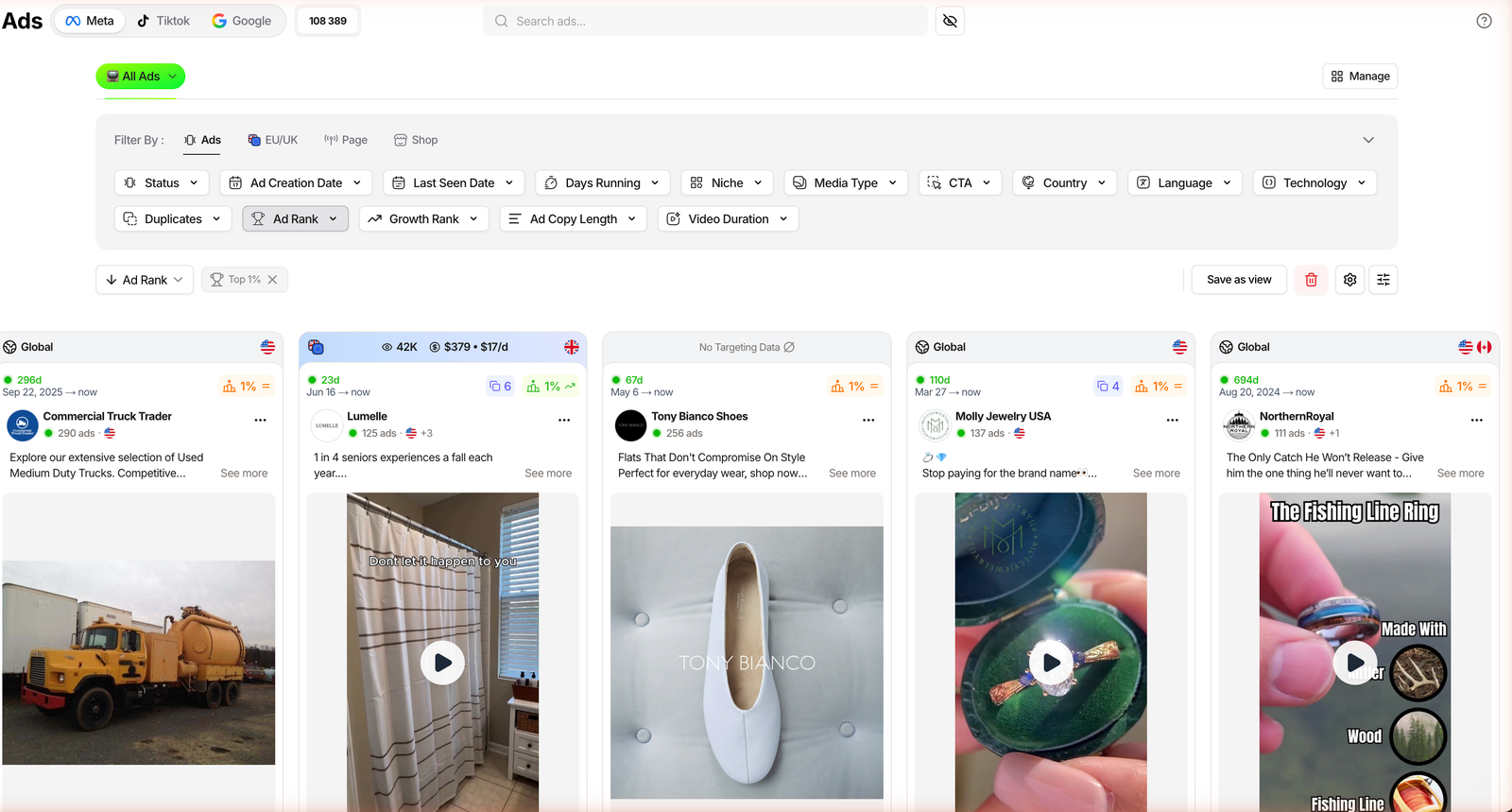Click the NorthernRoyal profile avatar
This screenshot has width=1512, height=812.
[x=1238, y=425]
